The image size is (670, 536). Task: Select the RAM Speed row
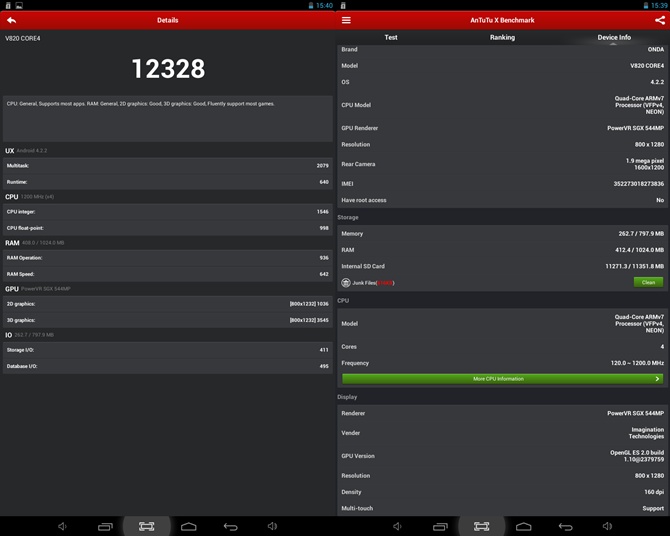pos(168,274)
